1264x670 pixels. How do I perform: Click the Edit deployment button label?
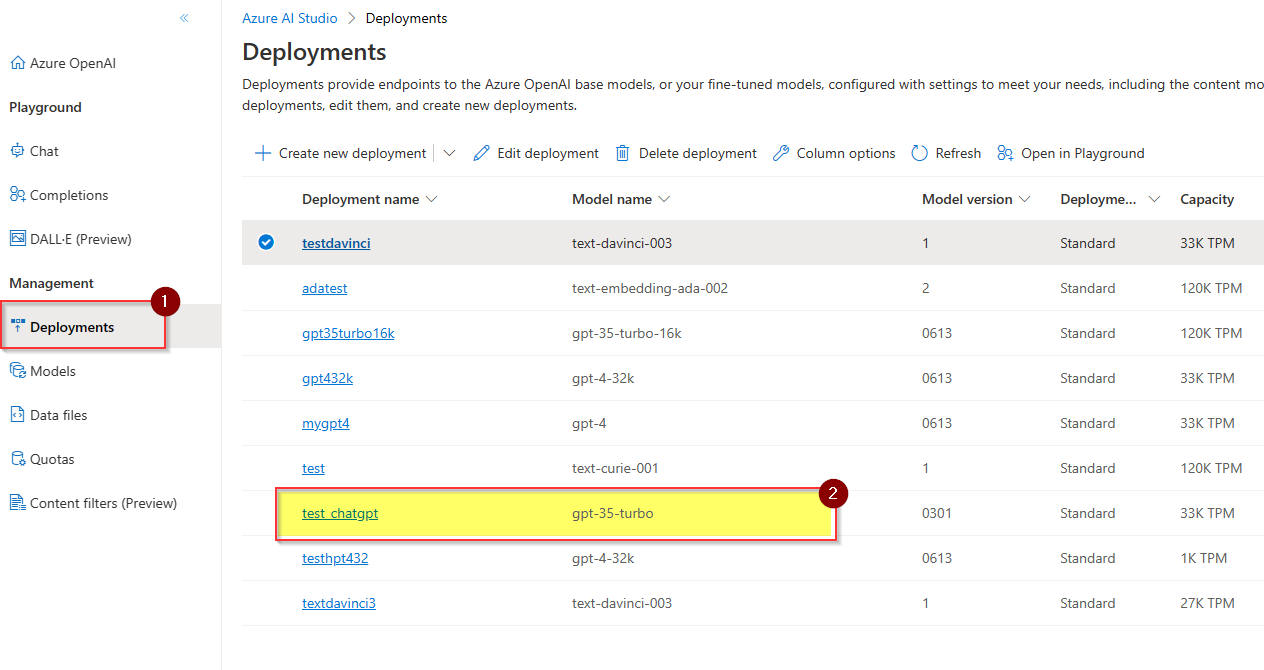tap(548, 153)
